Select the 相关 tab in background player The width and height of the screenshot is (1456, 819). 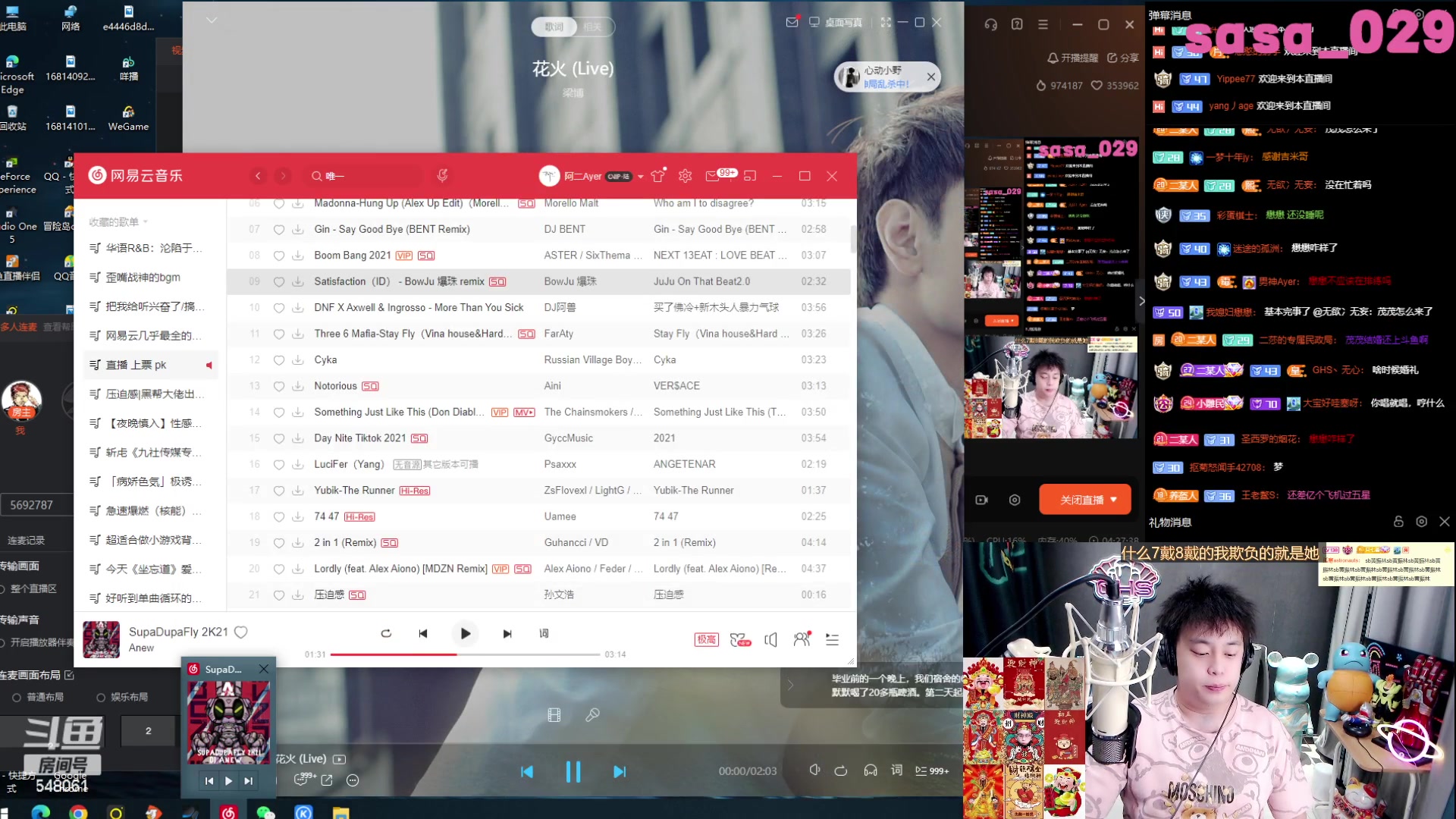pos(592,27)
